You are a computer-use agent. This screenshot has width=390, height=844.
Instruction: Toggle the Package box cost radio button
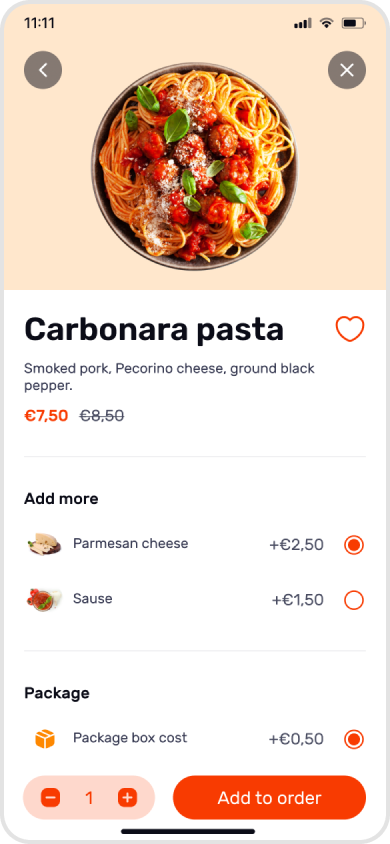tap(354, 739)
